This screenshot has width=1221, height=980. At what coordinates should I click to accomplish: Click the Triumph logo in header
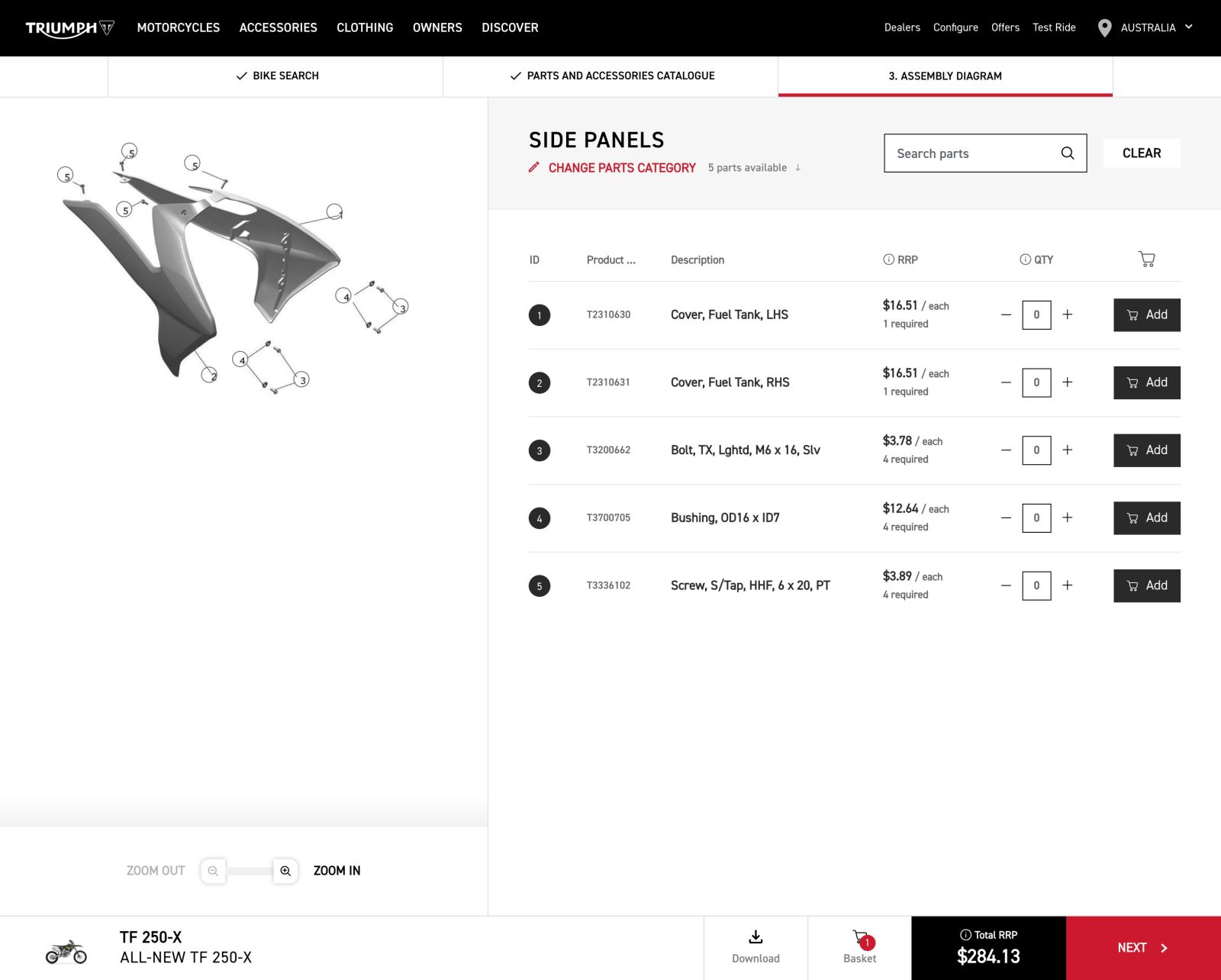(69, 28)
